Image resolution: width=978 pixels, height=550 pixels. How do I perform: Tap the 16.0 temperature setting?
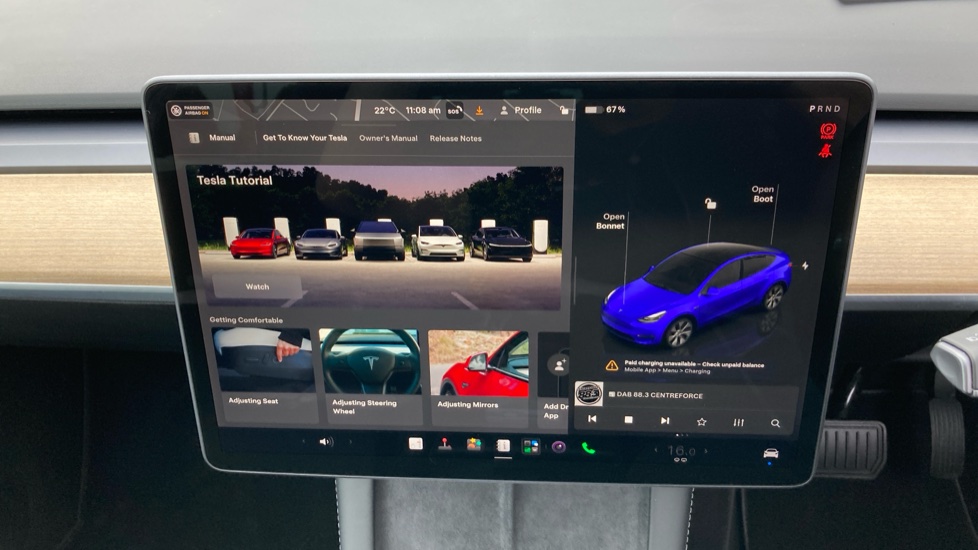click(681, 450)
